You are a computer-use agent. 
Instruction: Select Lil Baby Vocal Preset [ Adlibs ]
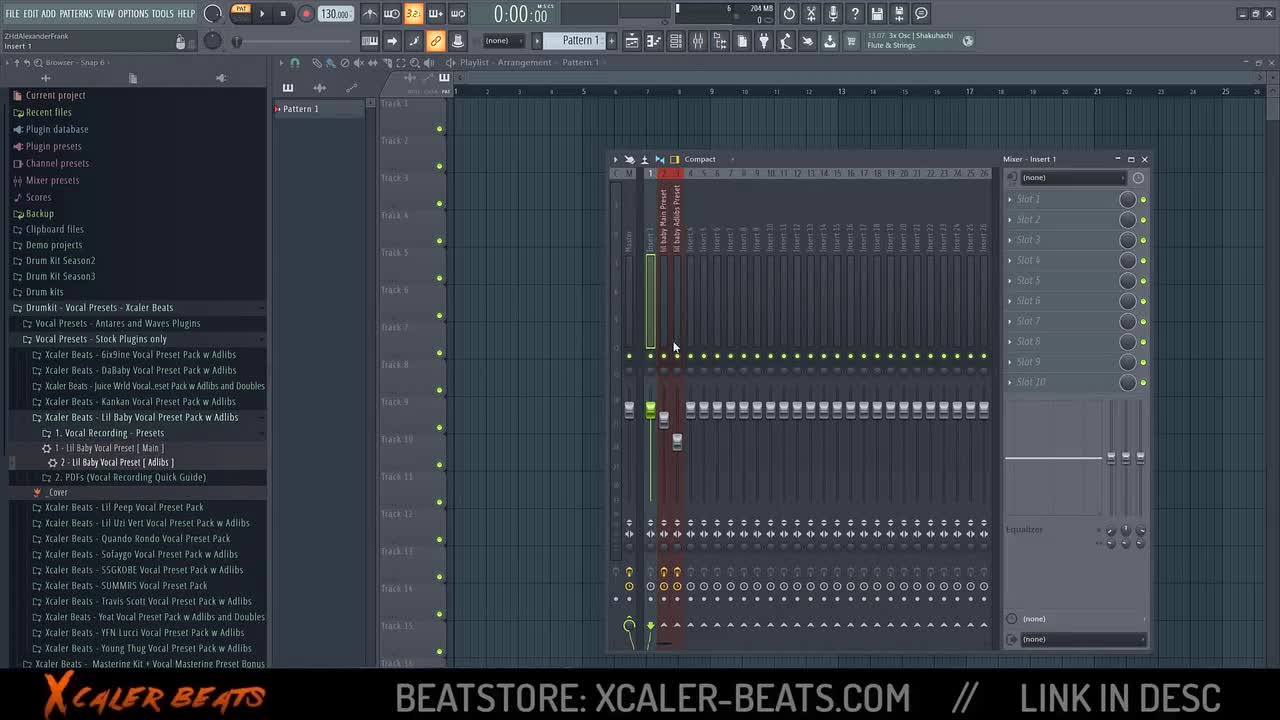pyautogui.click(x=116, y=463)
